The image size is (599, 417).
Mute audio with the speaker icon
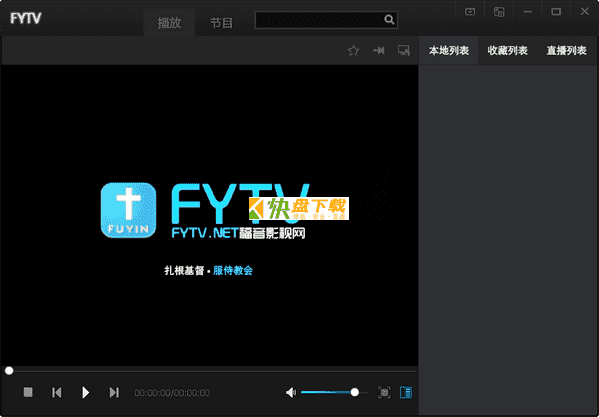pos(291,392)
